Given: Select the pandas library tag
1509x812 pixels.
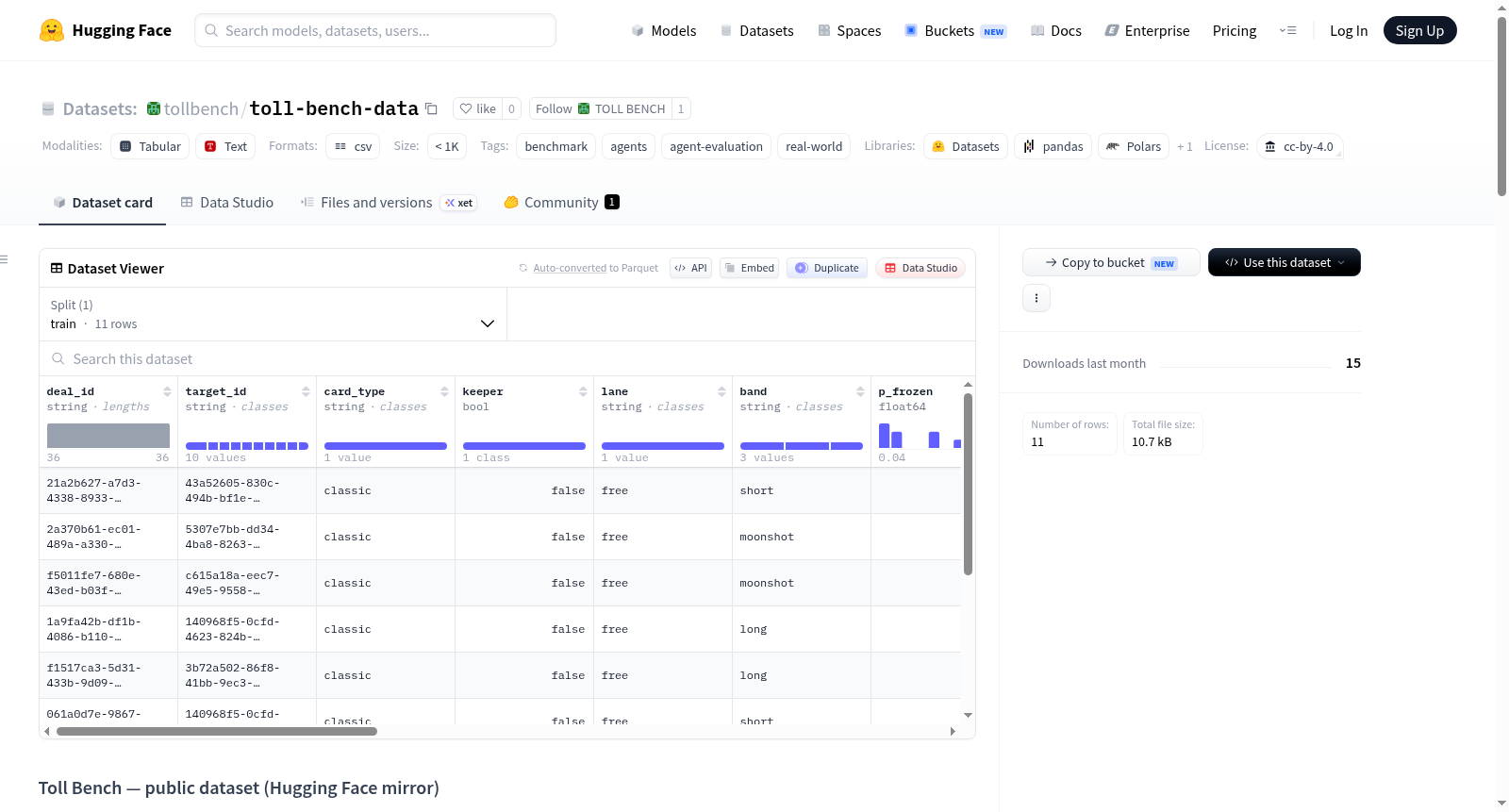Looking at the screenshot, I should 1053,146.
